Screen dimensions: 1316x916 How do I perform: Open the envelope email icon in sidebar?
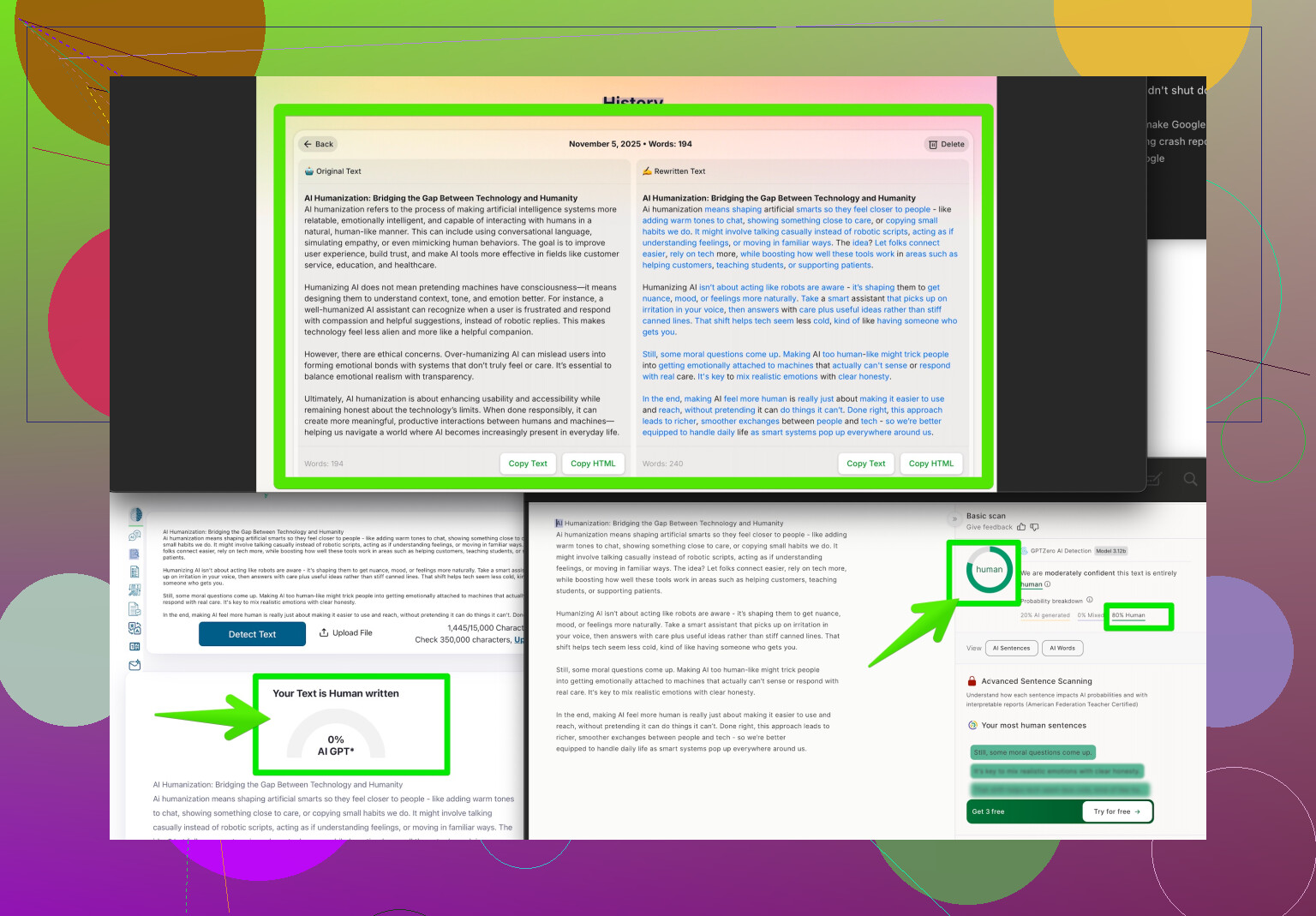click(135, 665)
